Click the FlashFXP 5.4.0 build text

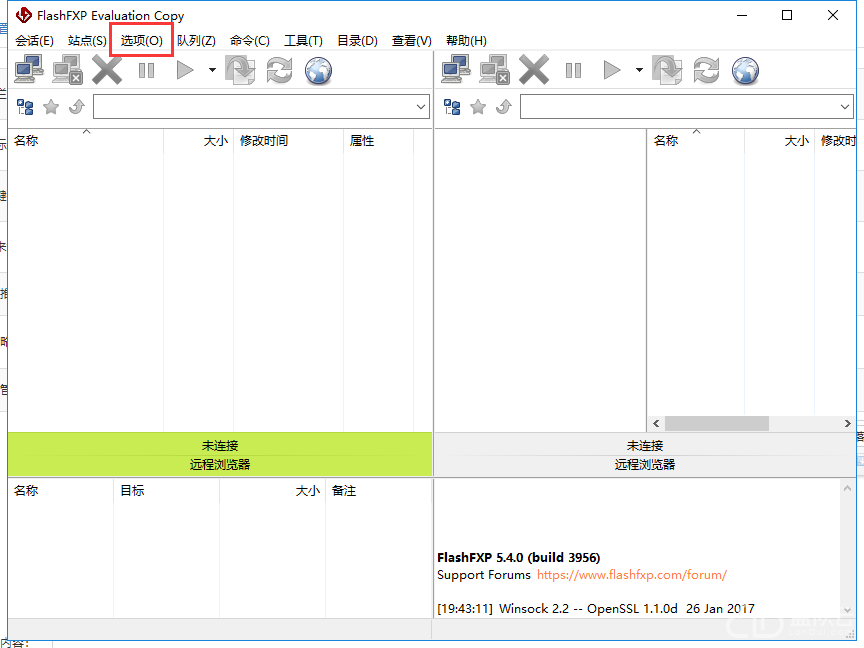tap(519, 558)
